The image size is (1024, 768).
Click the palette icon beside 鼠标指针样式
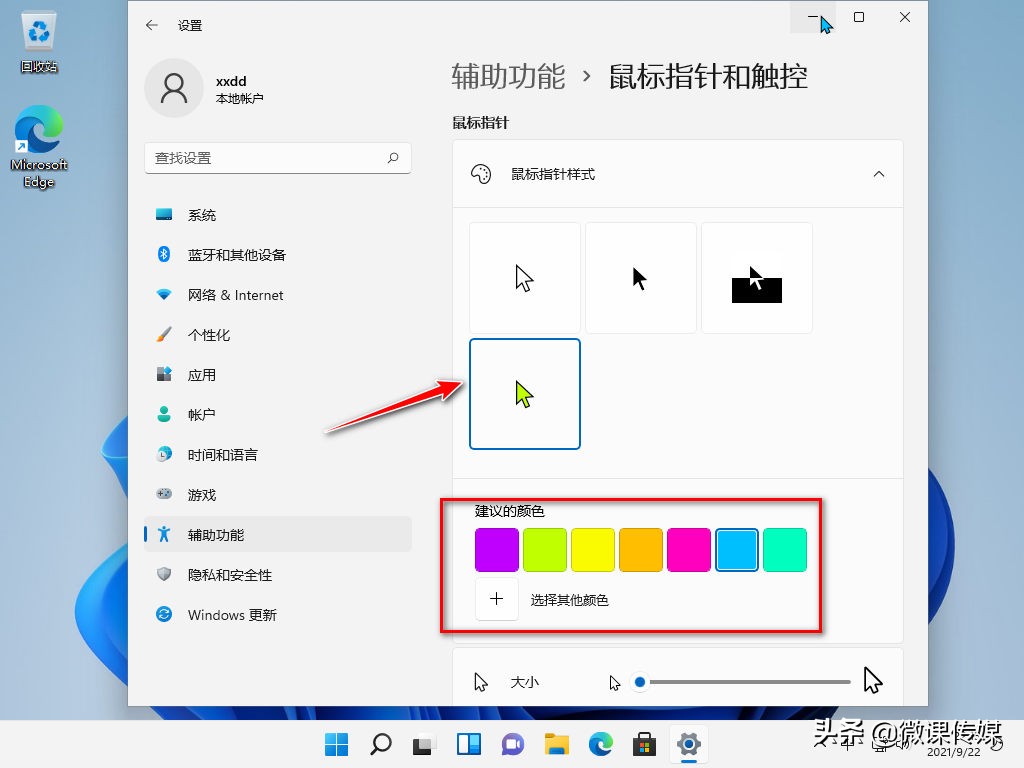pyautogui.click(x=481, y=174)
